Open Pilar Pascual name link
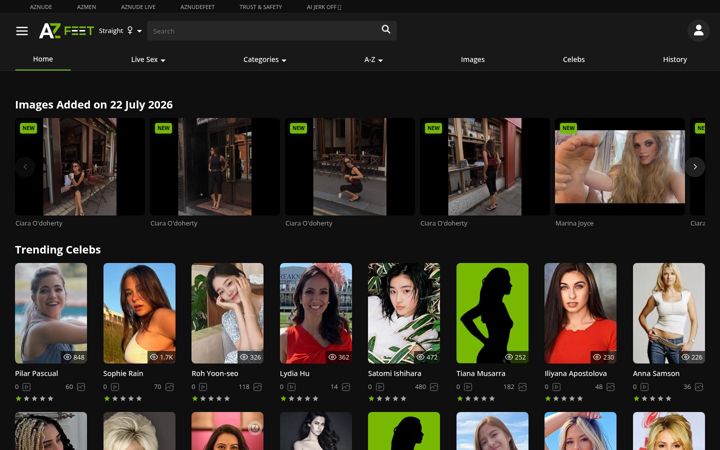Image resolution: width=720 pixels, height=450 pixels. click(x=37, y=373)
